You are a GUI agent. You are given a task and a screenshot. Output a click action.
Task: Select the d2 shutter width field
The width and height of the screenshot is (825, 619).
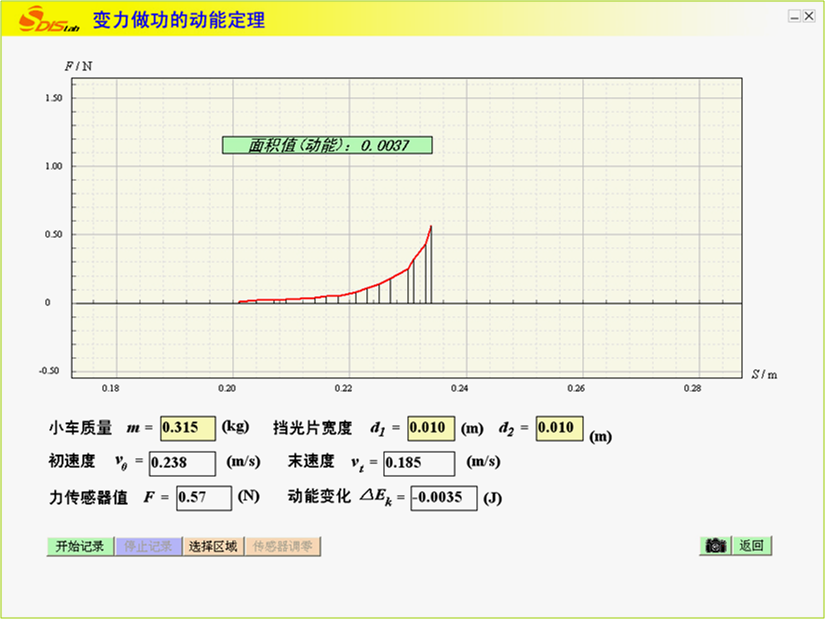[559, 428]
